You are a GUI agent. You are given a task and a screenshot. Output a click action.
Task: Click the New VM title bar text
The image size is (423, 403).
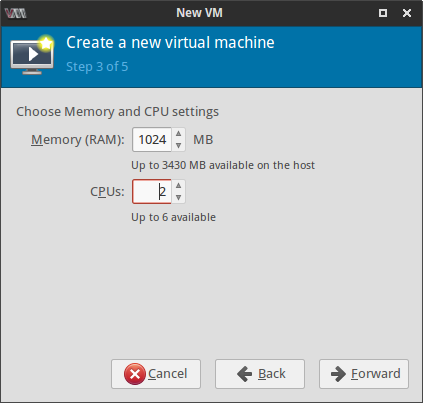tap(199, 13)
